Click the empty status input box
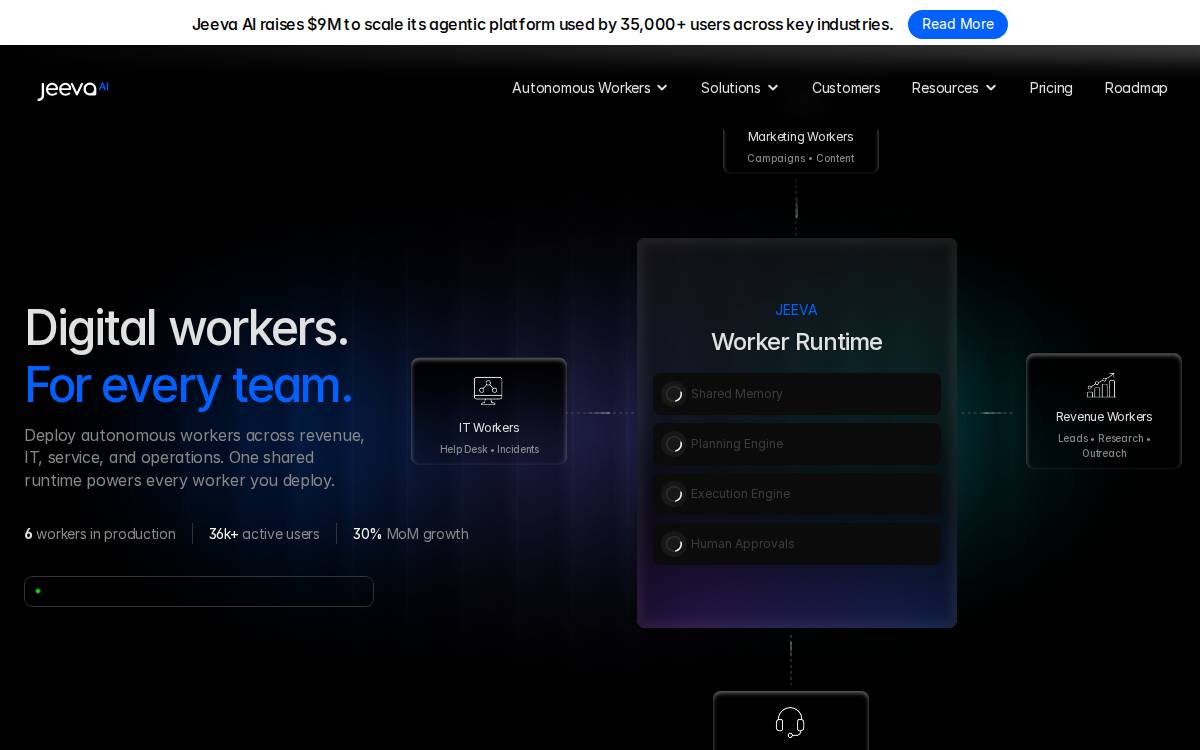Viewport: 1200px width, 750px height. click(x=199, y=591)
